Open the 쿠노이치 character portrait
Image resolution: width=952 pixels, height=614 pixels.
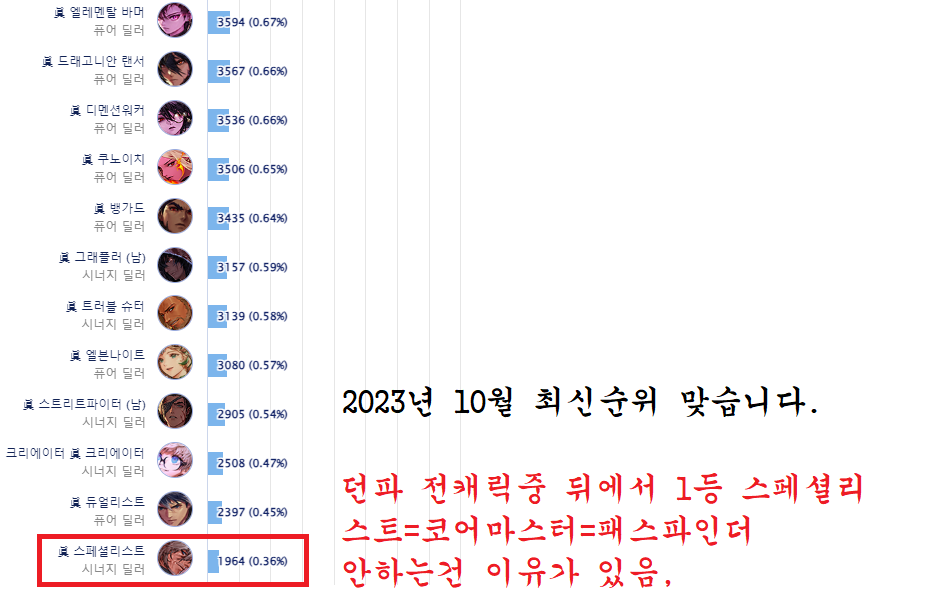pyautogui.click(x=175, y=167)
